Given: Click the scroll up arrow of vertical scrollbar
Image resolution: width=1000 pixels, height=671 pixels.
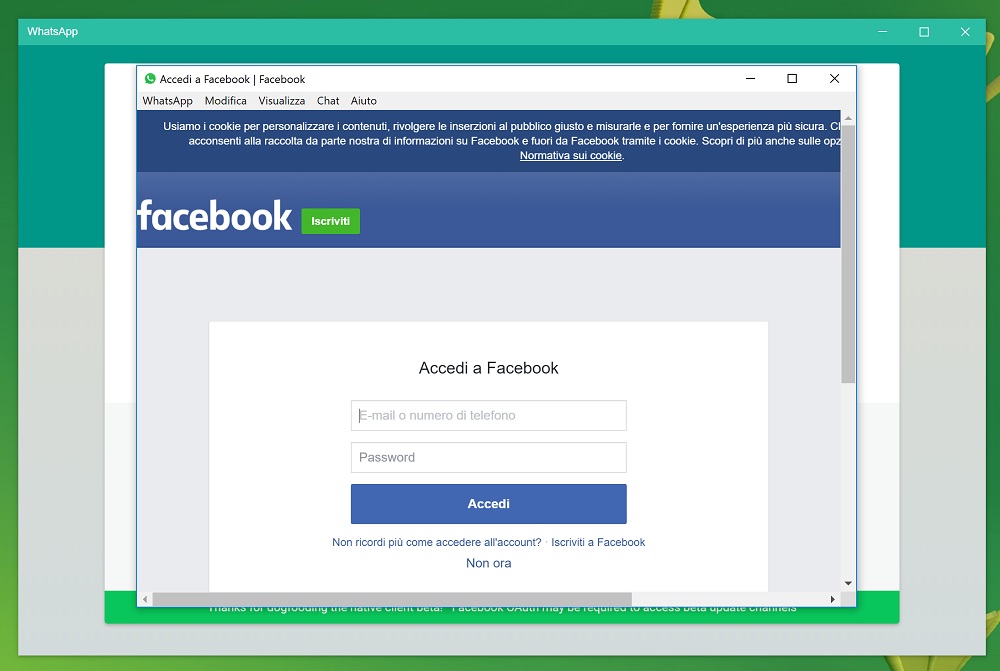Looking at the screenshot, I should click(848, 118).
